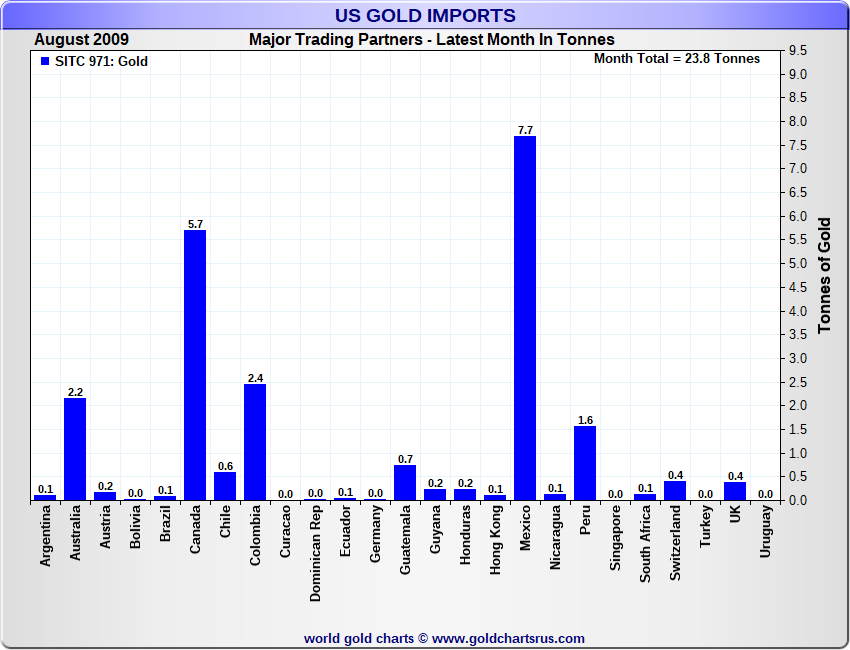The height and width of the screenshot is (650, 850).
Task: Click the 7.5 tick on the y-axis
Action: (x=798, y=145)
